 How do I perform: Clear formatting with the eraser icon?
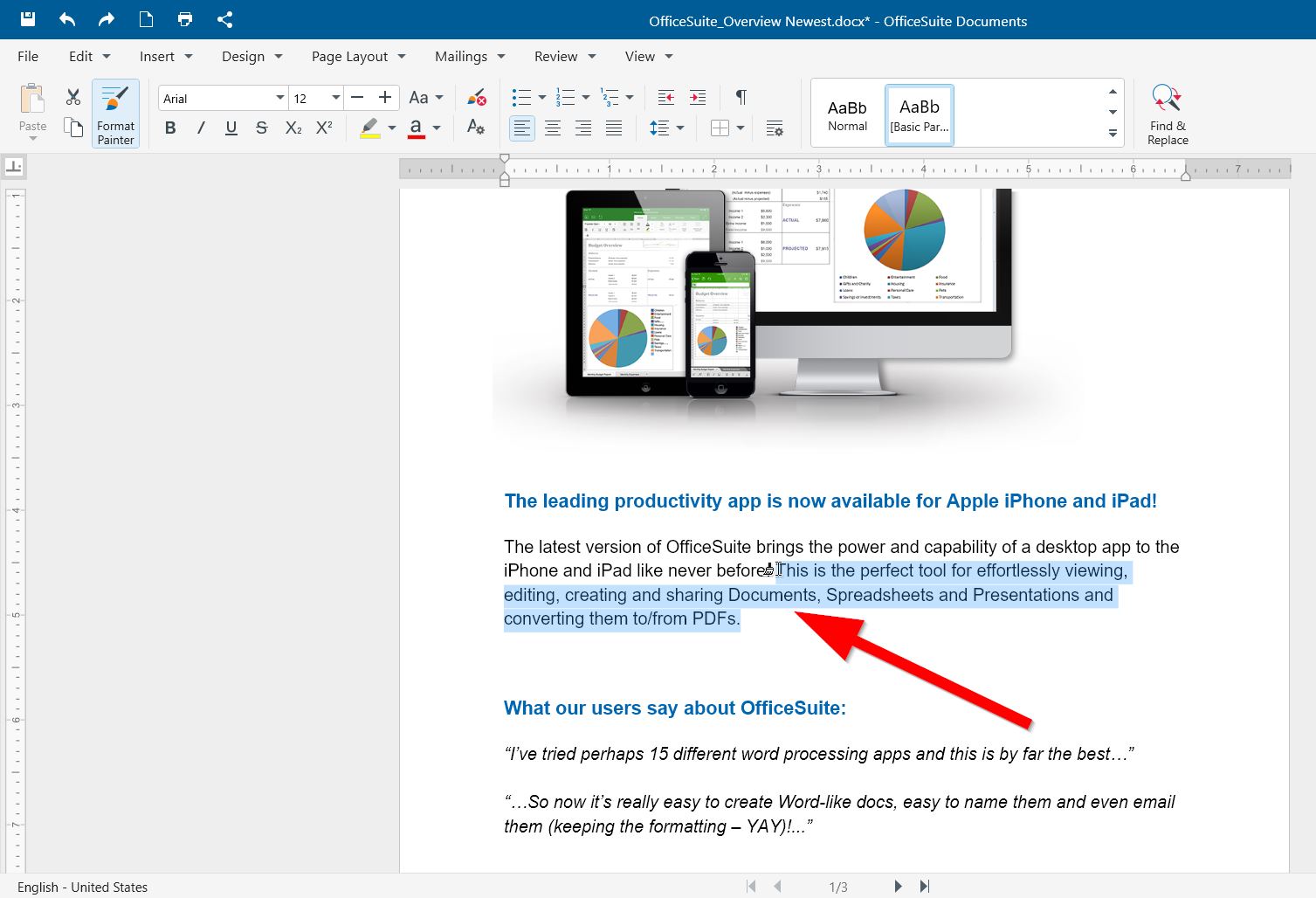(x=476, y=97)
